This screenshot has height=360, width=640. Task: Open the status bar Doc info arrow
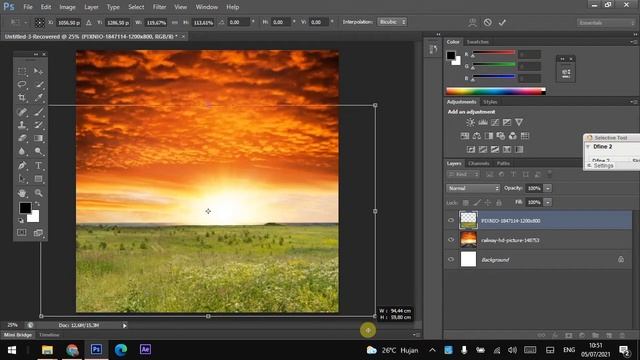click(x=124, y=325)
